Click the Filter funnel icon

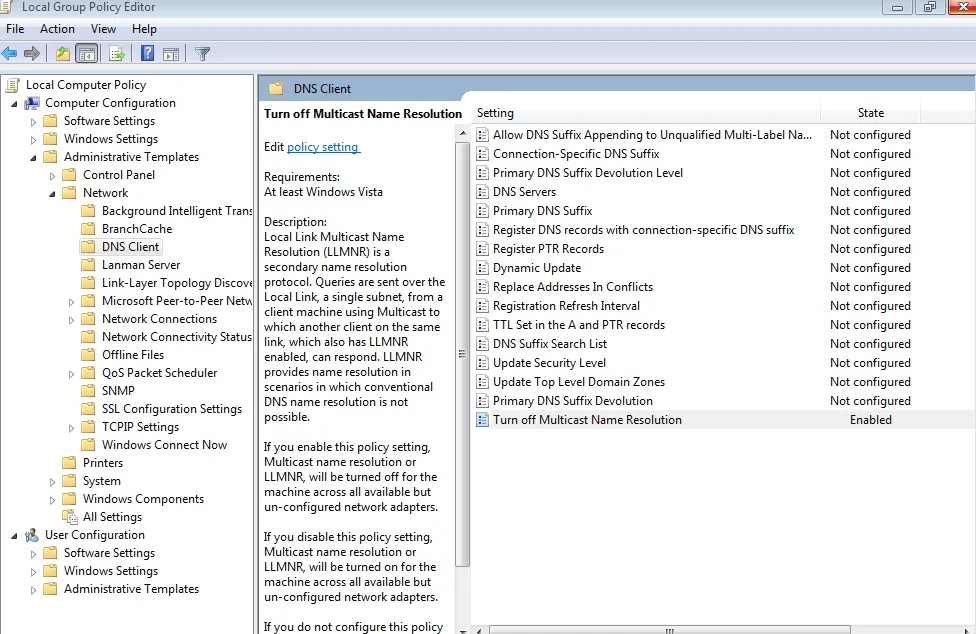(202, 54)
